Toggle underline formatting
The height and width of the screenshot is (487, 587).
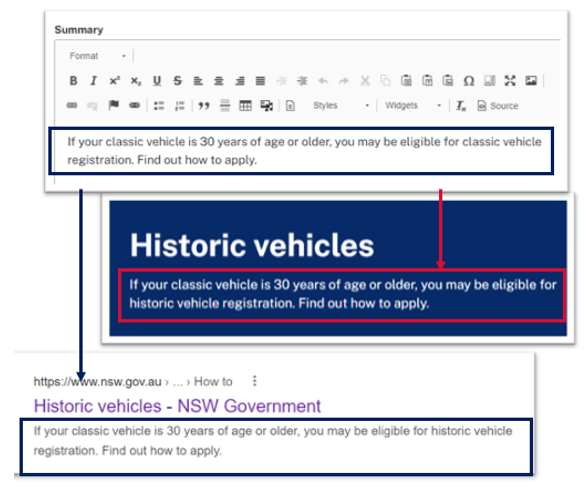pyautogui.click(x=157, y=80)
